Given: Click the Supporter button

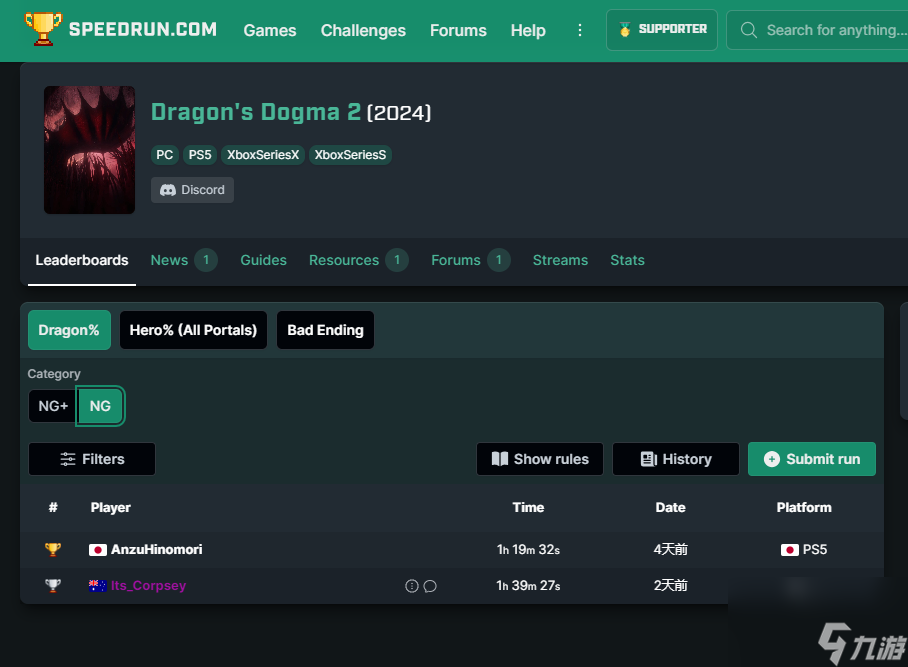Looking at the screenshot, I should (x=662, y=30).
